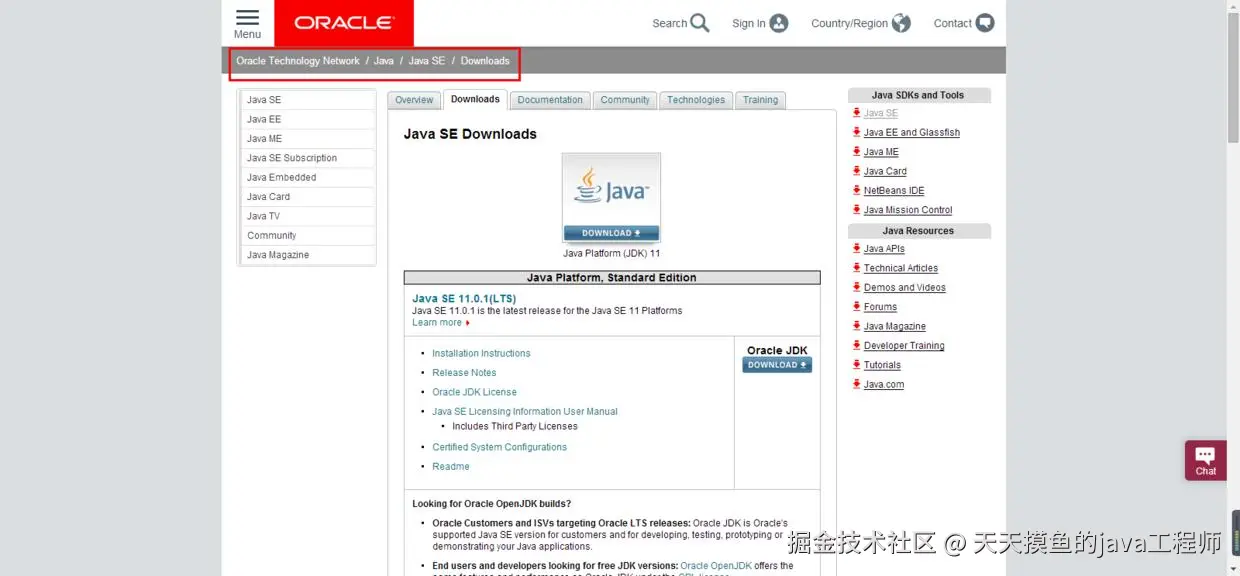Open the Readme link
Viewport: 1240px width, 576px height.
coord(450,466)
